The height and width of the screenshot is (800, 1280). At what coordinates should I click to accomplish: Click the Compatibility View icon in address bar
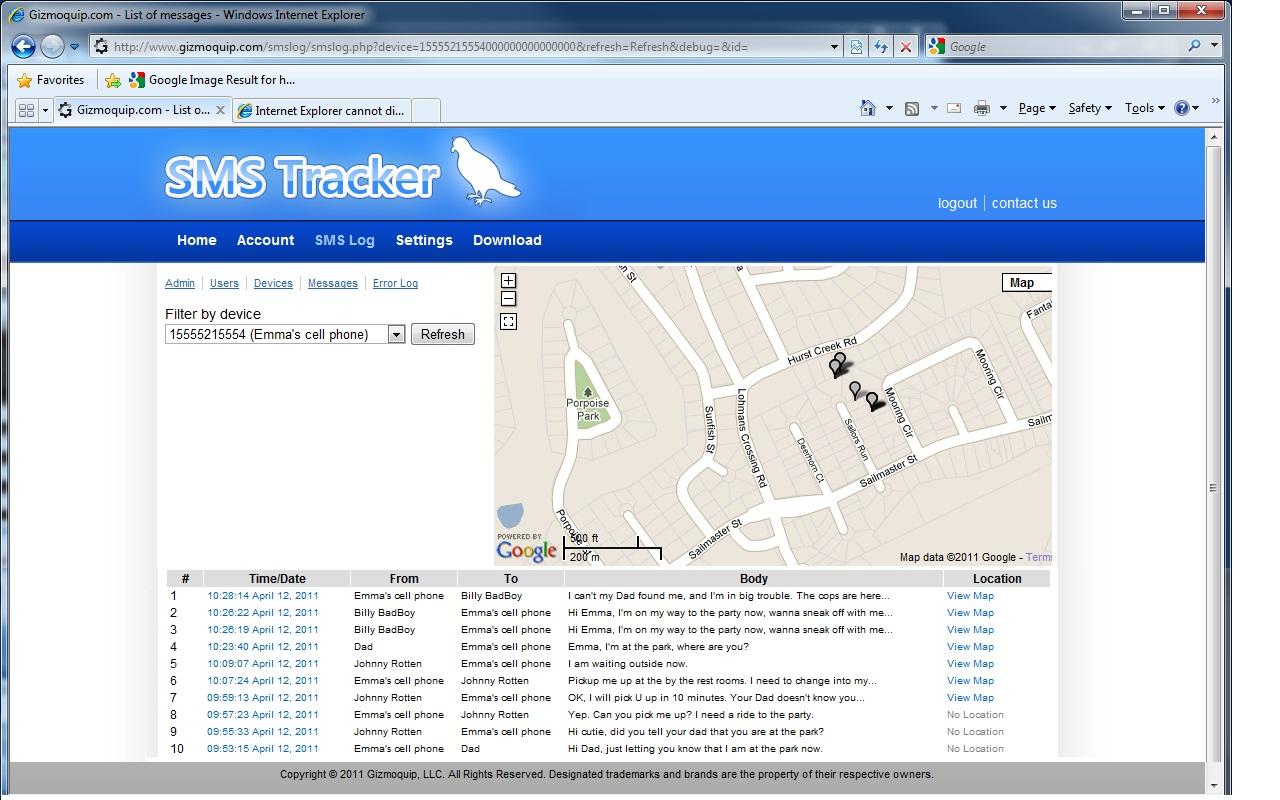click(856, 47)
